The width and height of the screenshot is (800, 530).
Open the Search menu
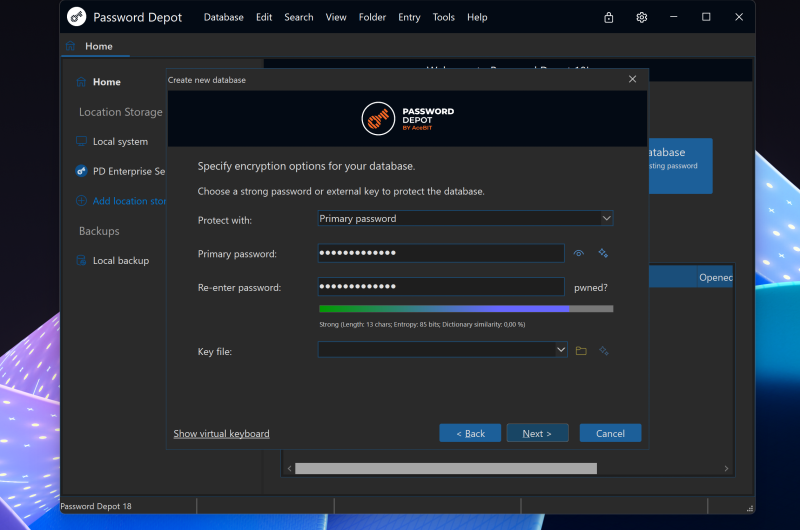[298, 17]
